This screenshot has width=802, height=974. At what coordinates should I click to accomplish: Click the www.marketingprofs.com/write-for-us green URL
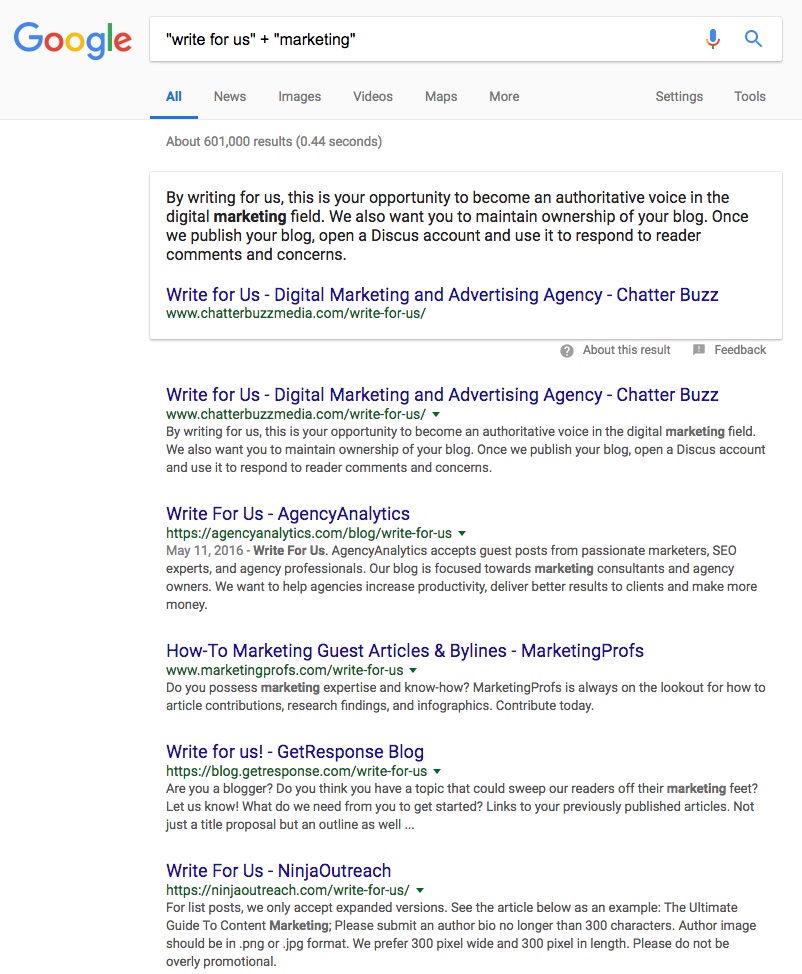click(x=285, y=670)
